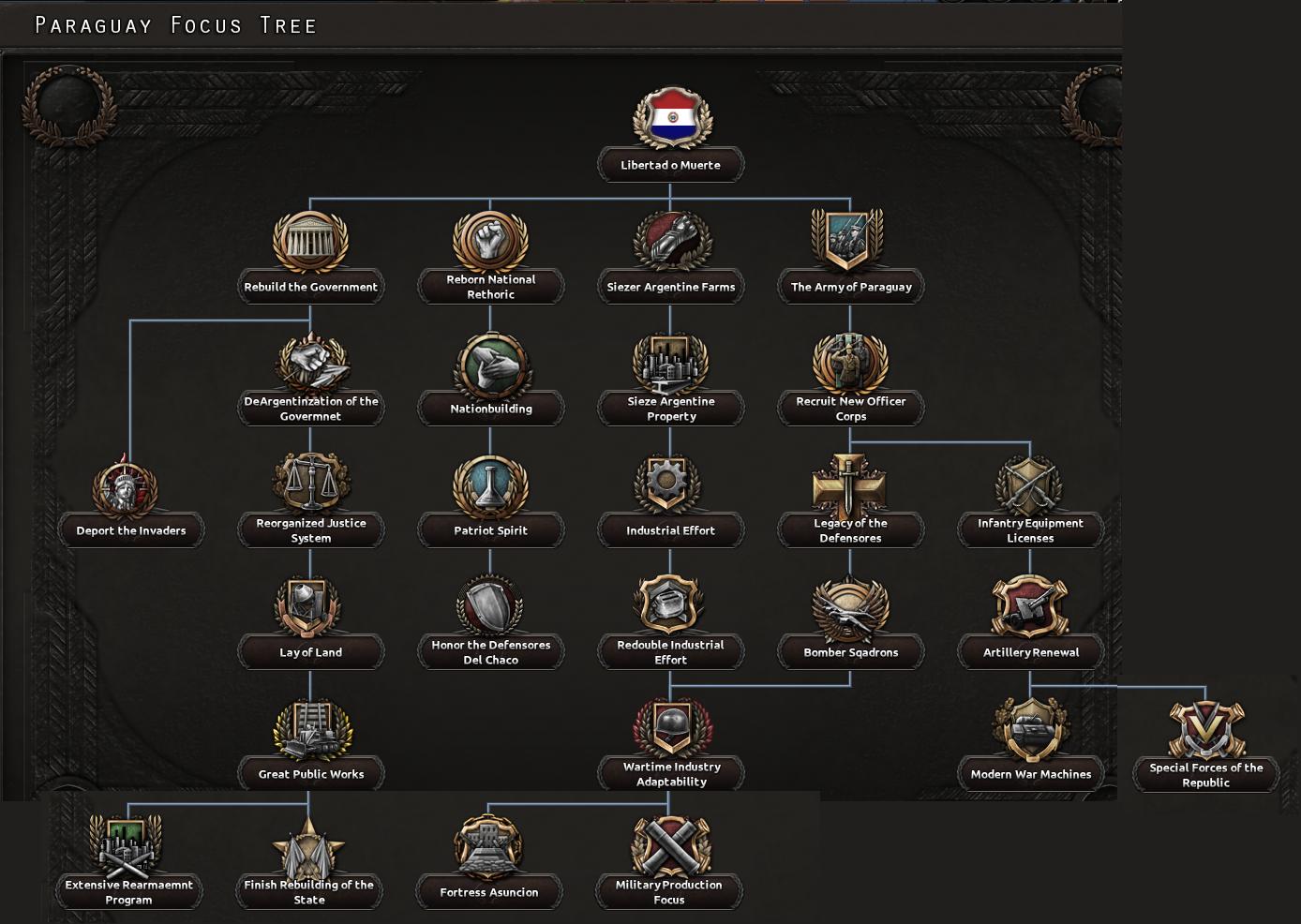Select the Great Public Works label
The height and width of the screenshot is (924, 1301).
tap(311, 774)
